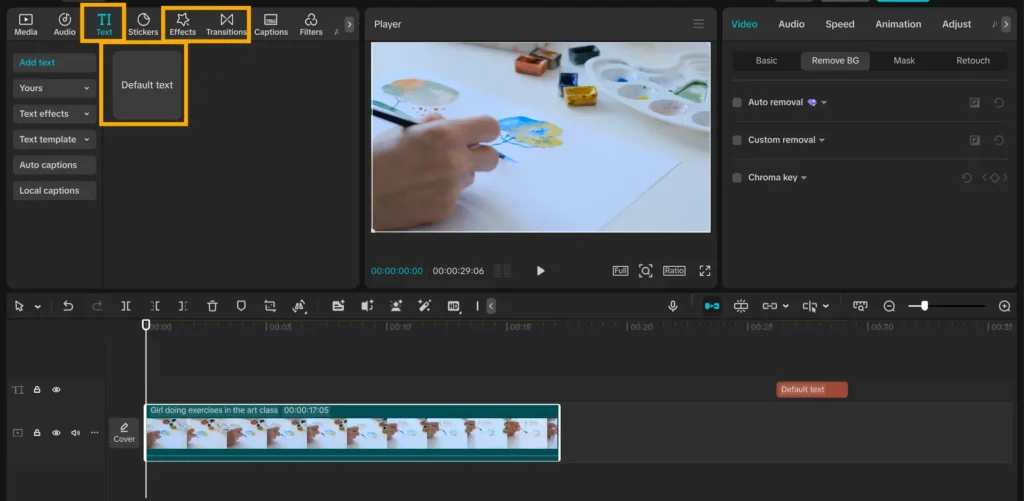Screen dimensions: 1024x501
Task: Click the Delete trash icon
Action: 212,306
